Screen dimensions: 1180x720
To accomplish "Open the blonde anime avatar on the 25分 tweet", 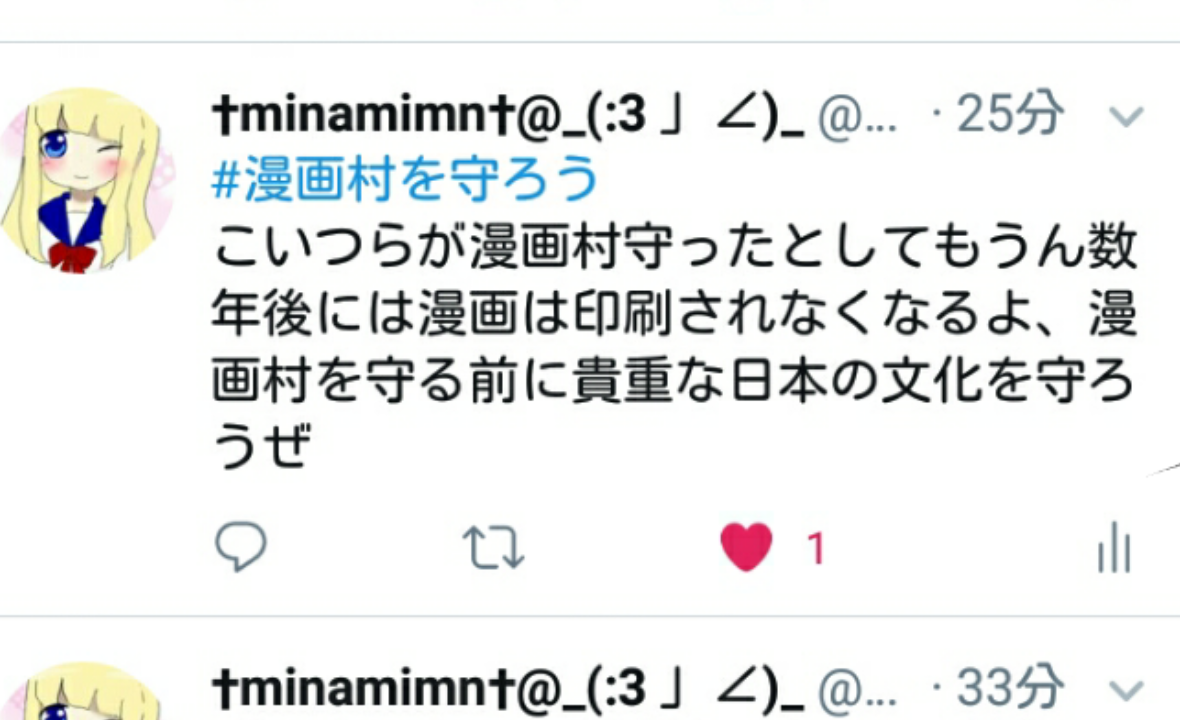I will click(x=87, y=181).
